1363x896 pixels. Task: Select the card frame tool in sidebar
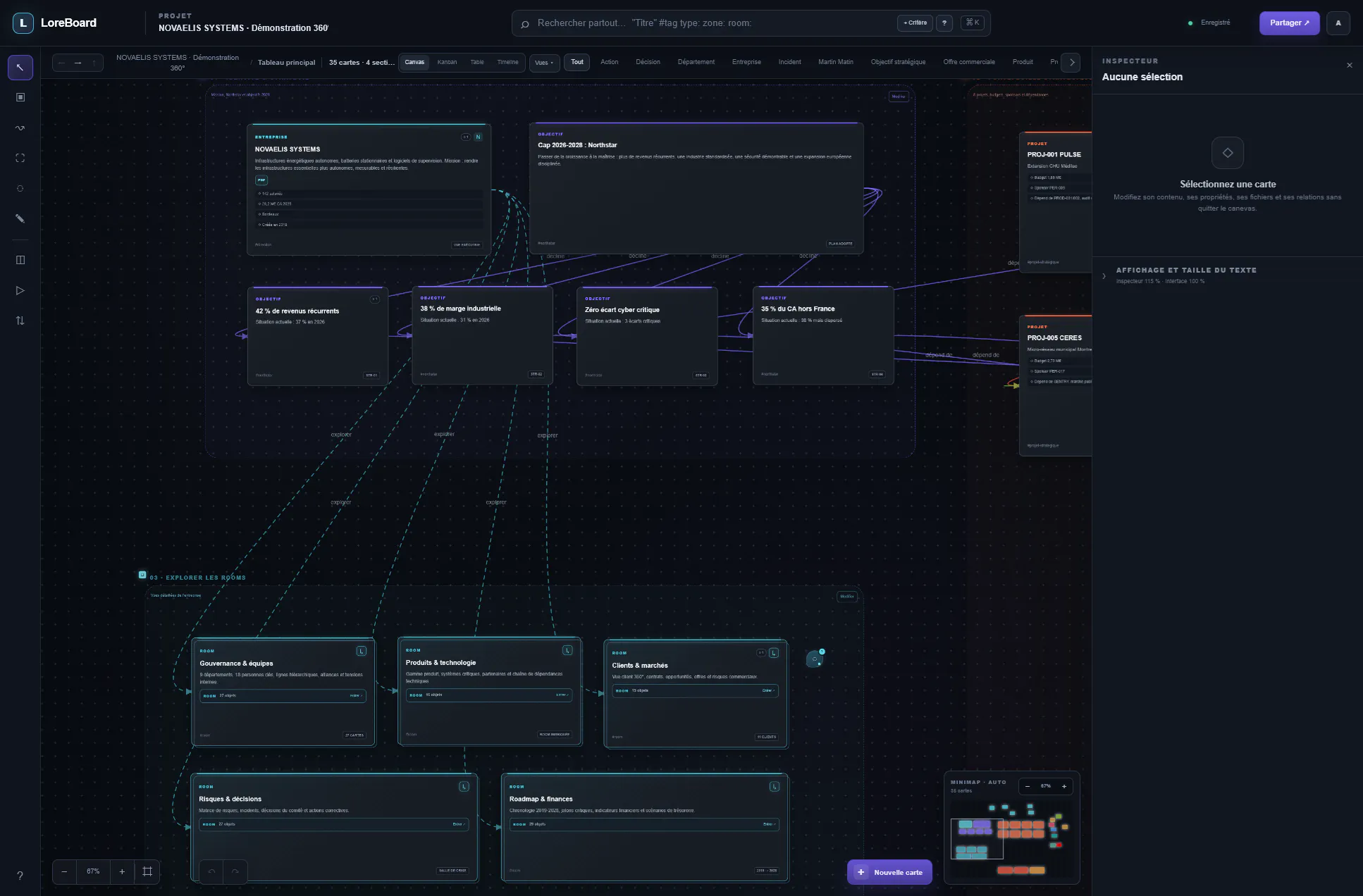[x=20, y=97]
